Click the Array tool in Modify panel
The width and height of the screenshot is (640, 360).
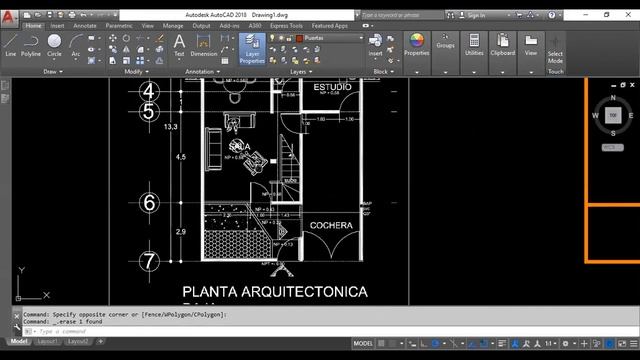(140, 61)
